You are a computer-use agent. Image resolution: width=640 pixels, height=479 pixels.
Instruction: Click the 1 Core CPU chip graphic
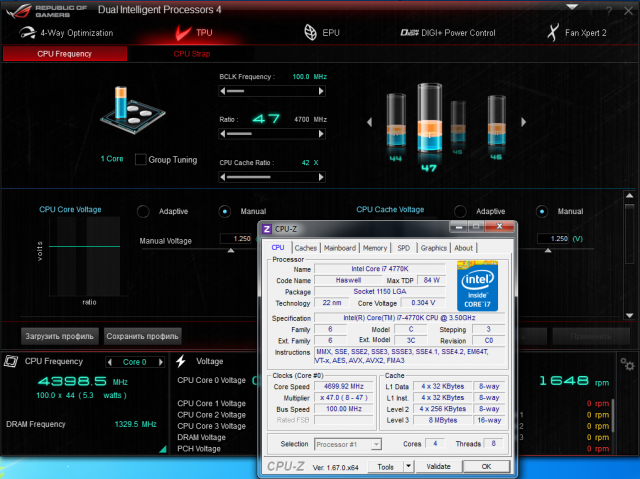point(133,110)
